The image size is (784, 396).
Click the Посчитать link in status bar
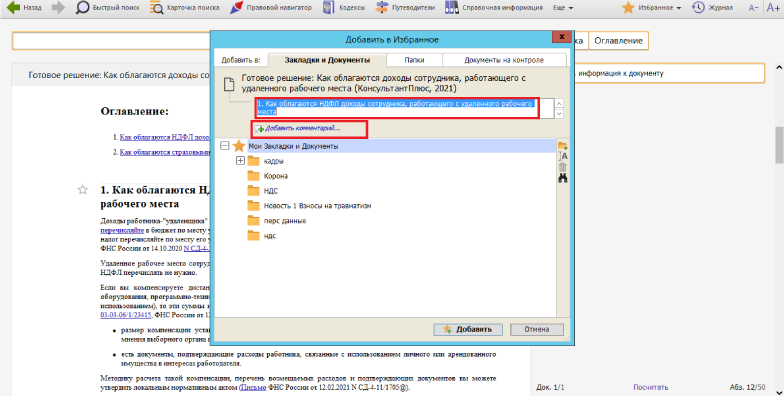pyautogui.click(x=650, y=388)
